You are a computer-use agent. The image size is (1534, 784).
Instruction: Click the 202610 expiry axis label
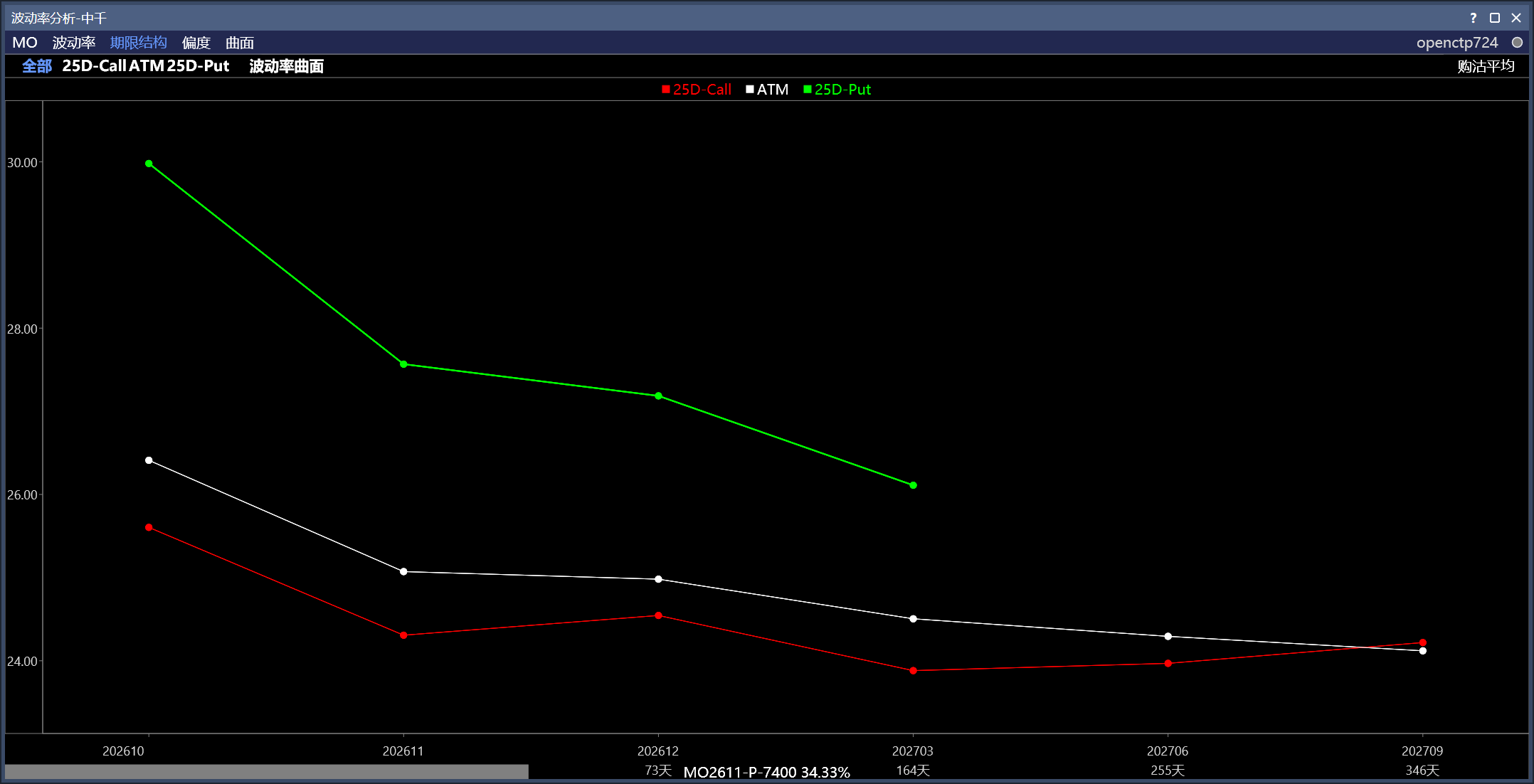(x=123, y=751)
